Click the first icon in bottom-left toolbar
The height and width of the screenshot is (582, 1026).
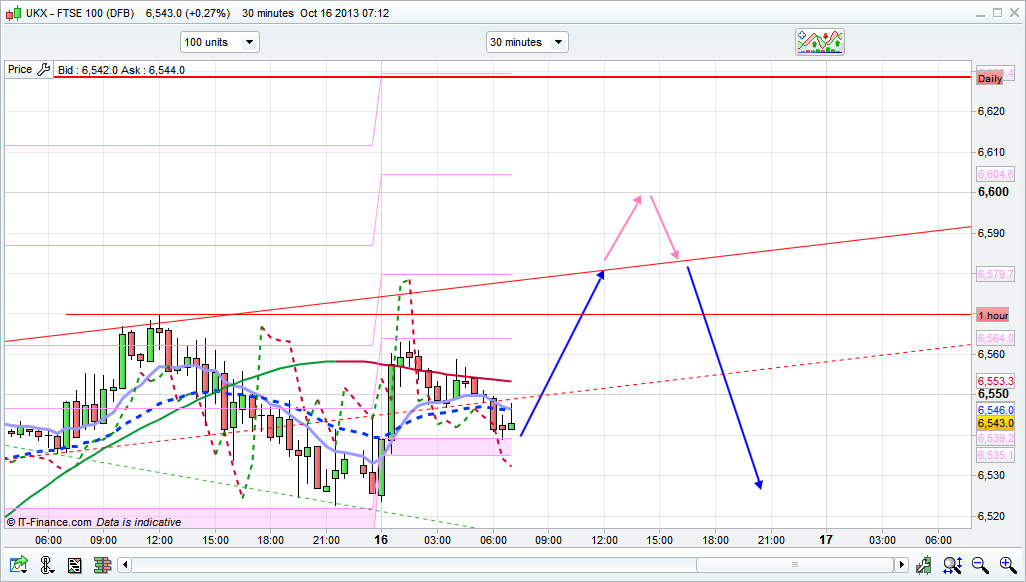pos(18,565)
